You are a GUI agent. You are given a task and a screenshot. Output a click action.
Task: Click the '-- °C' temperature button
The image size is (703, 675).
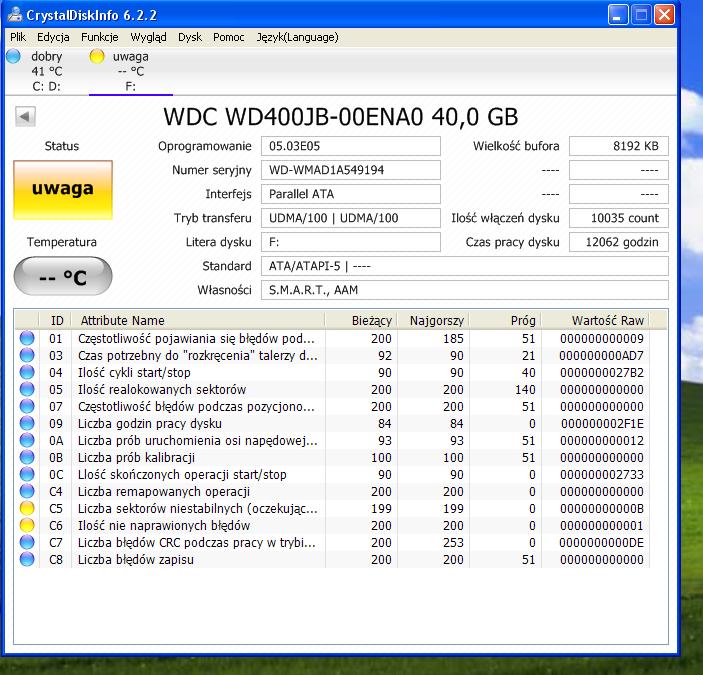pyautogui.click(x=63, y=276)
